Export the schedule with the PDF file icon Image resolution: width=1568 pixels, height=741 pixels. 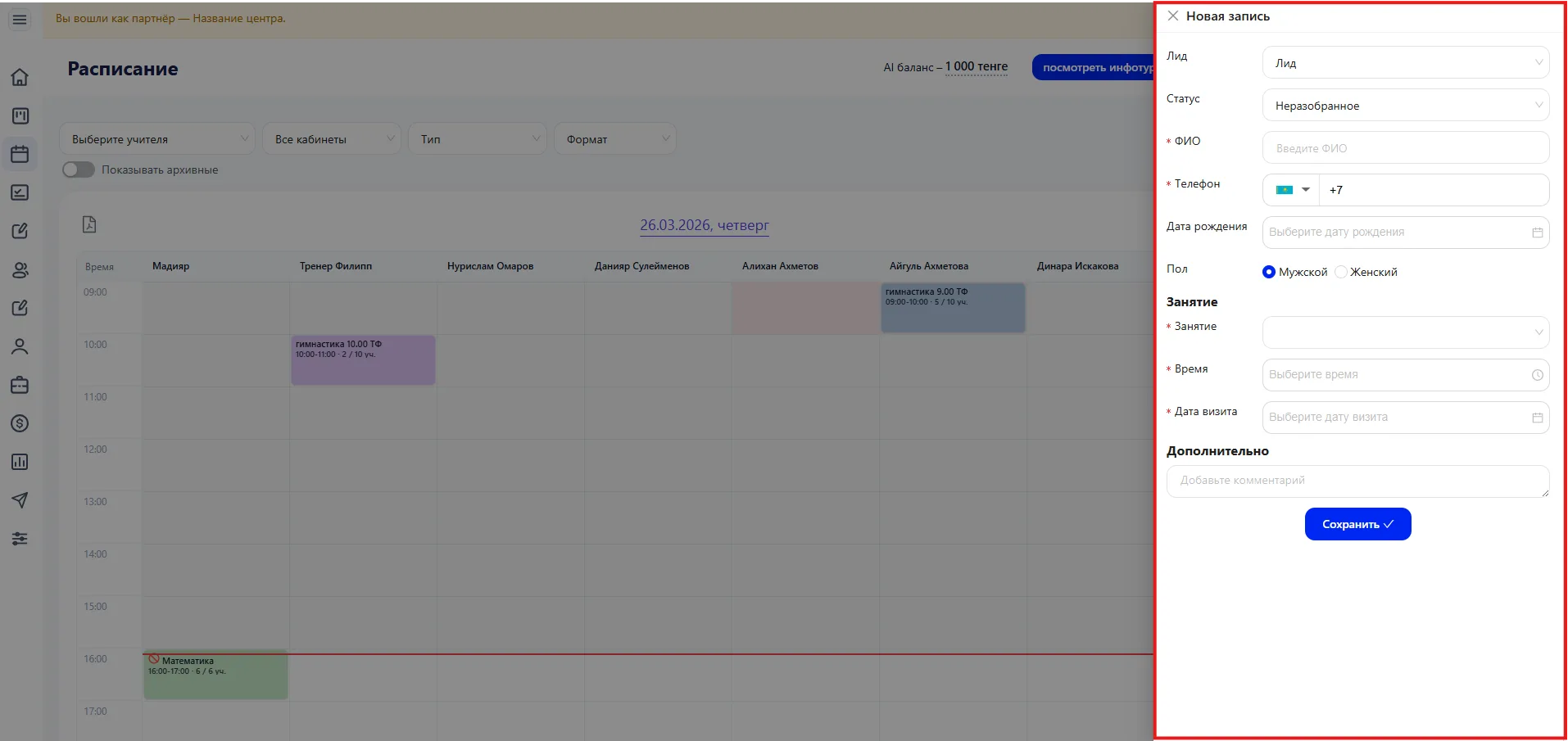pyautogui.click(x=89, y=224)
